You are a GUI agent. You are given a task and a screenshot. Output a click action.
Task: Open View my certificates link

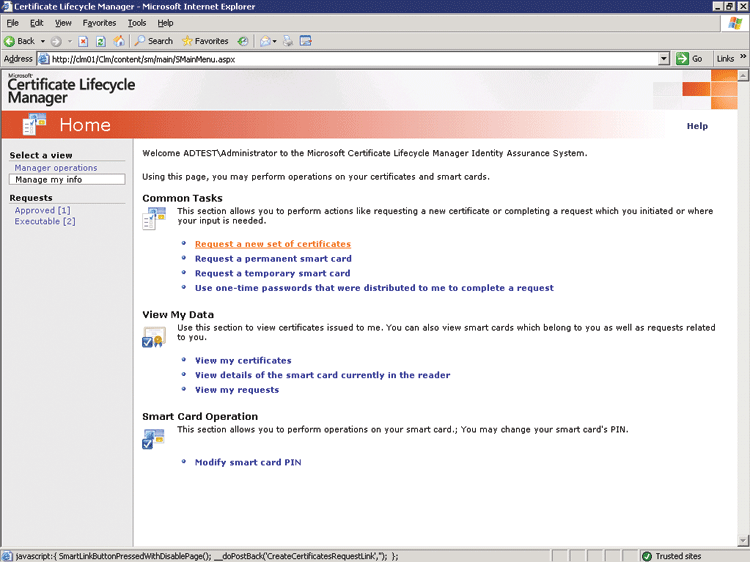click(x=243, y=361)
